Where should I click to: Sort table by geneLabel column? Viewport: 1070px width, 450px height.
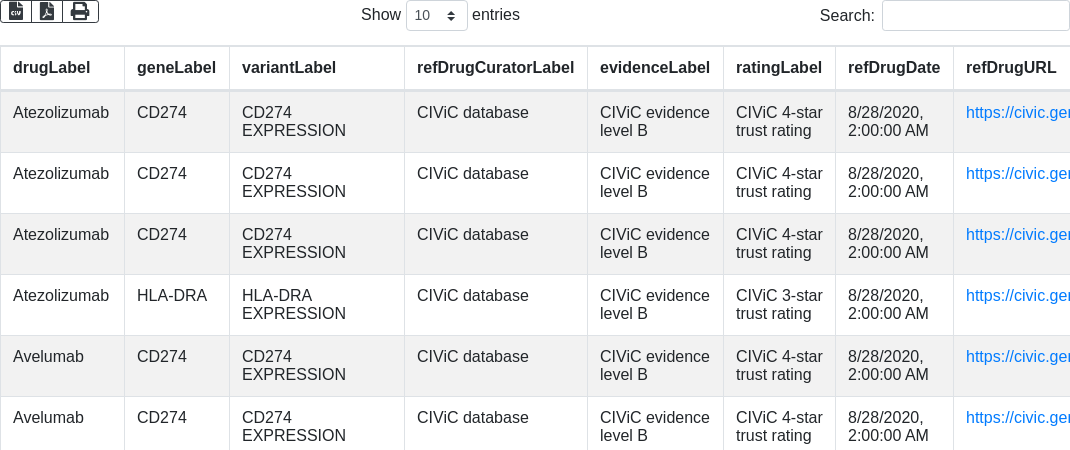[176, 68]
